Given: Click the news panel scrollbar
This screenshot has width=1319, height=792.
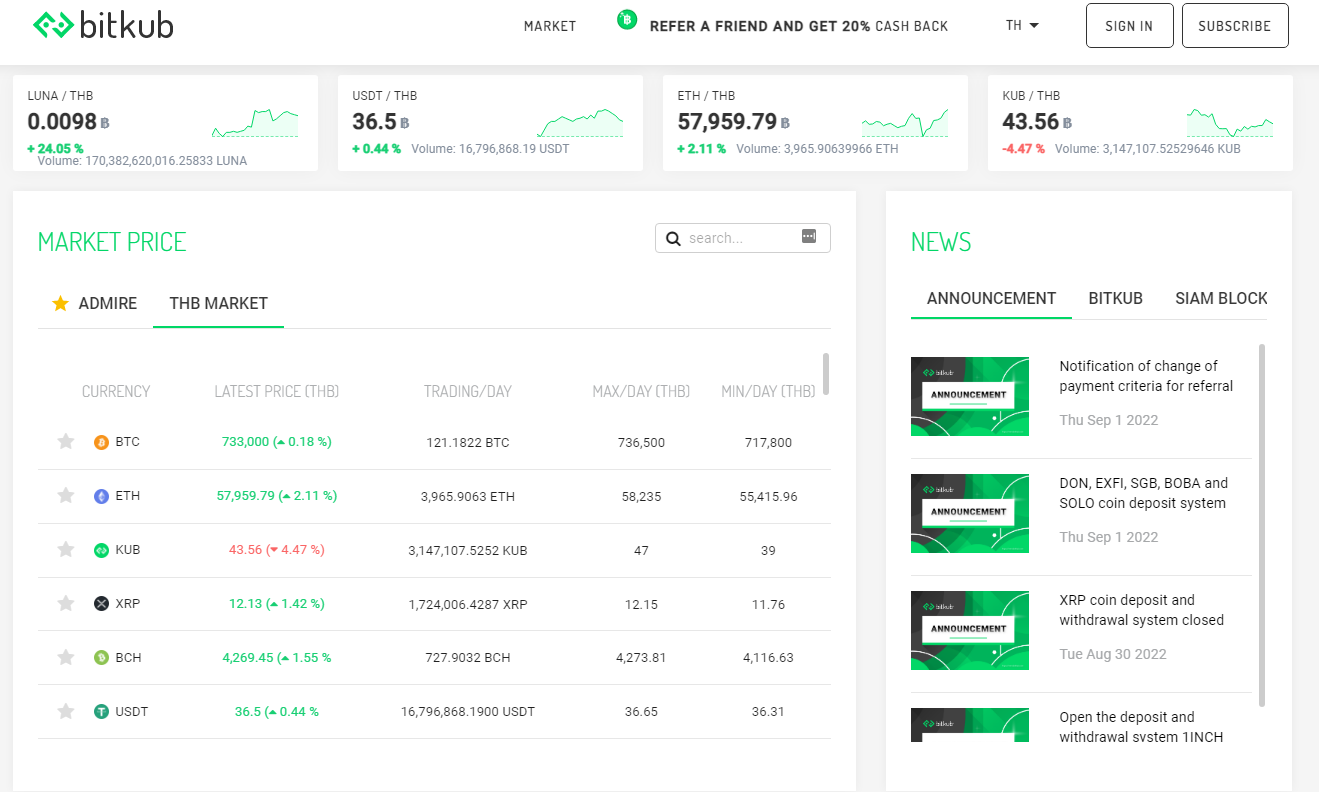Looking at the screenshot, I should tap(1261, 525).
